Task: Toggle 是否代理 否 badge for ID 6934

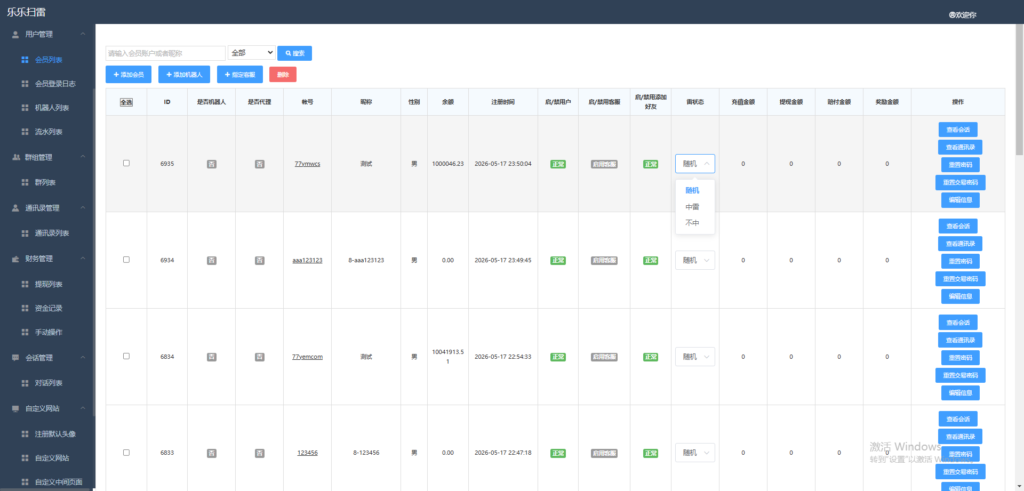Action: pyautogui.click(x=259, y=260)
